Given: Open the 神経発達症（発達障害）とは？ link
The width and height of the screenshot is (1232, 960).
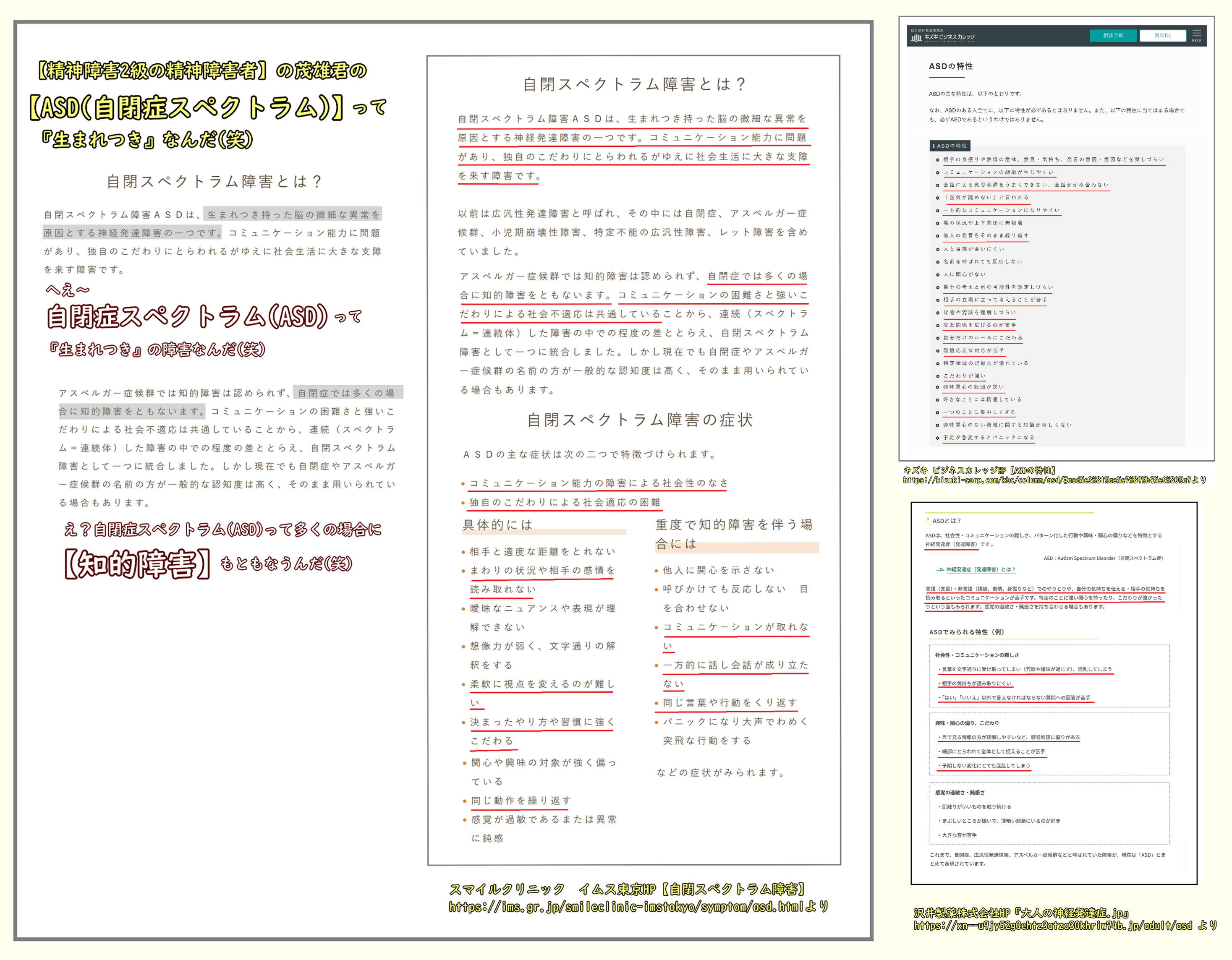Looking at the screenshot, I should point(981,570).
